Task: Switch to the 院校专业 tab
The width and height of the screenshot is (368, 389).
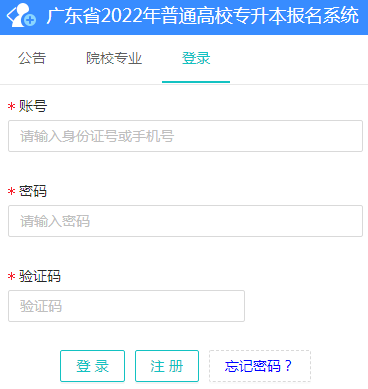Action: click(114, 58)
